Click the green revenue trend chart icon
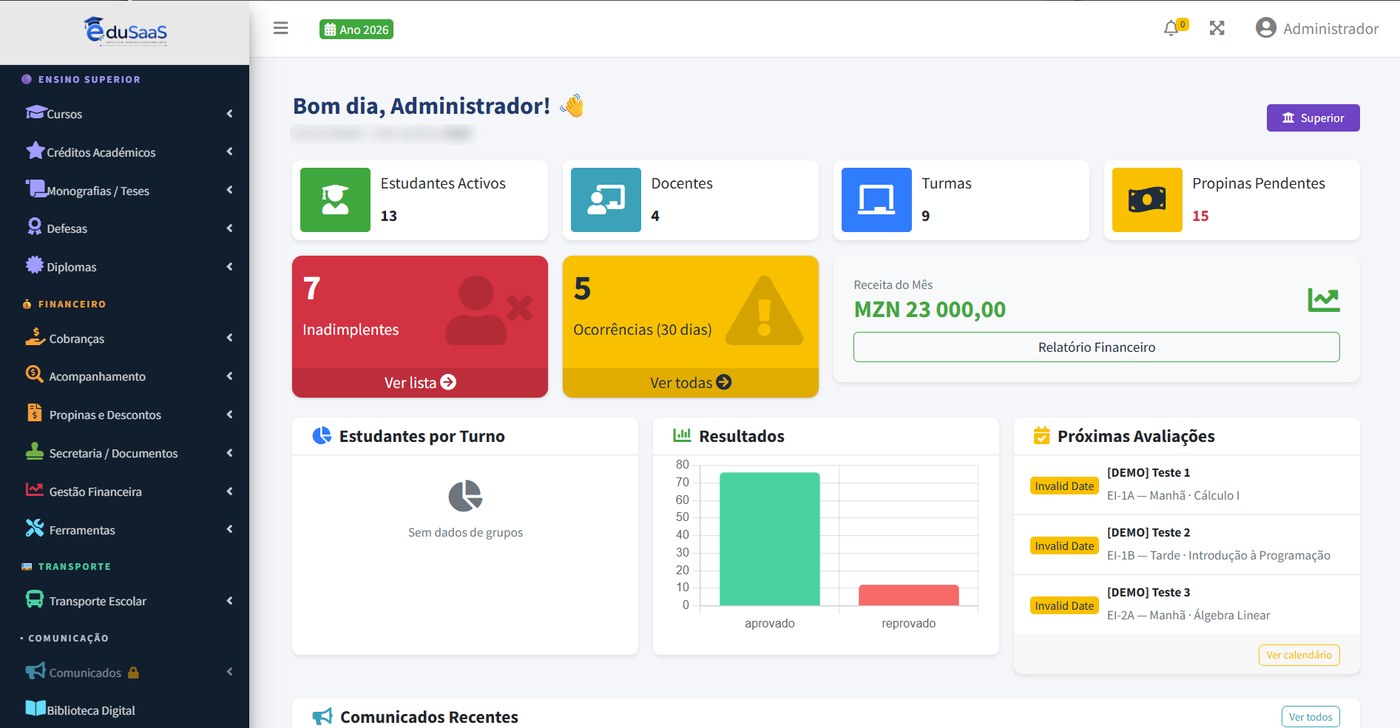The height and width of the screenshot is (728, 1400). [x=1323, y=299]
